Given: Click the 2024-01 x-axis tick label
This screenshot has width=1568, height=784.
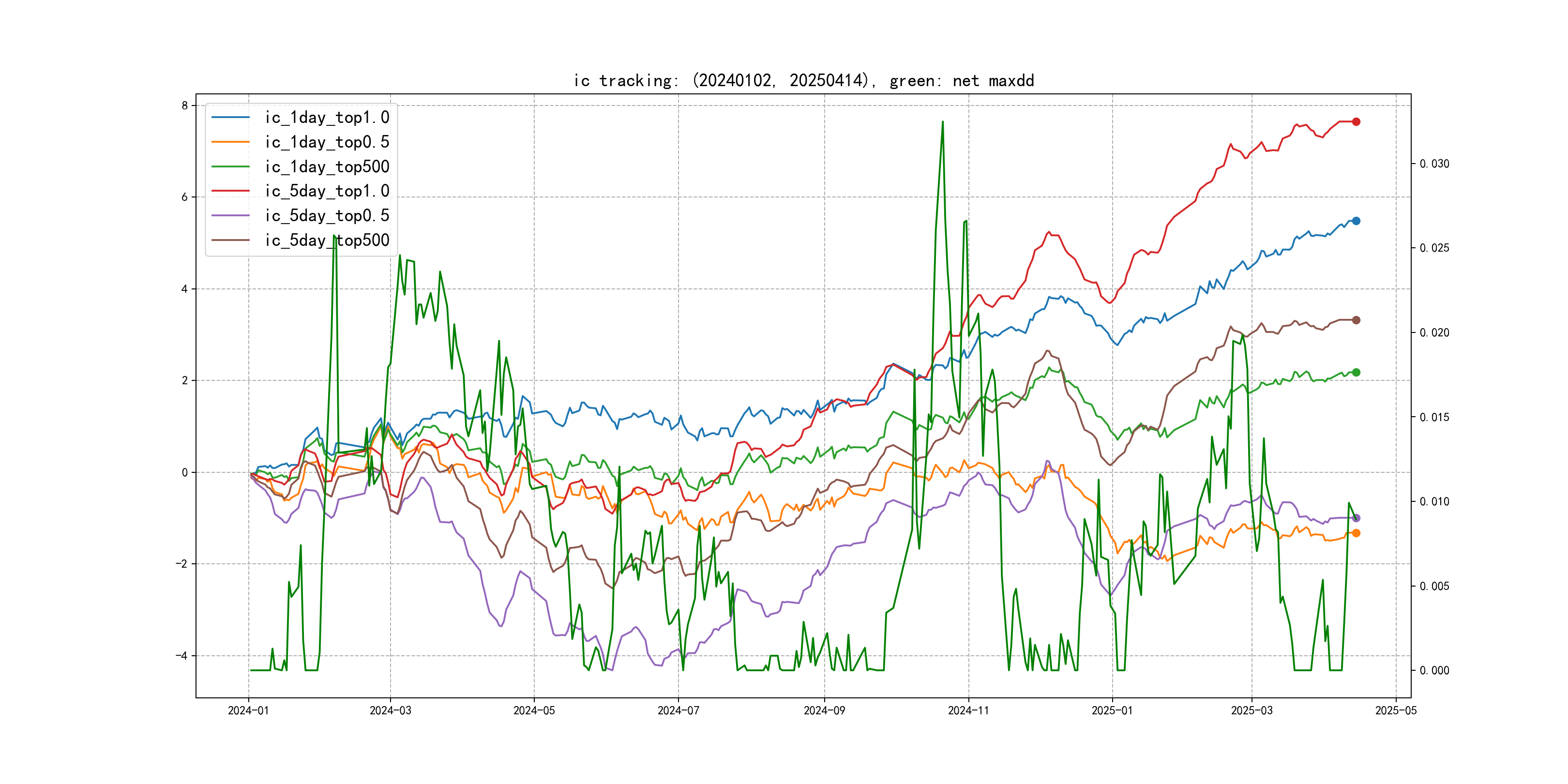Looking at the screenshot, I should 248,710.
